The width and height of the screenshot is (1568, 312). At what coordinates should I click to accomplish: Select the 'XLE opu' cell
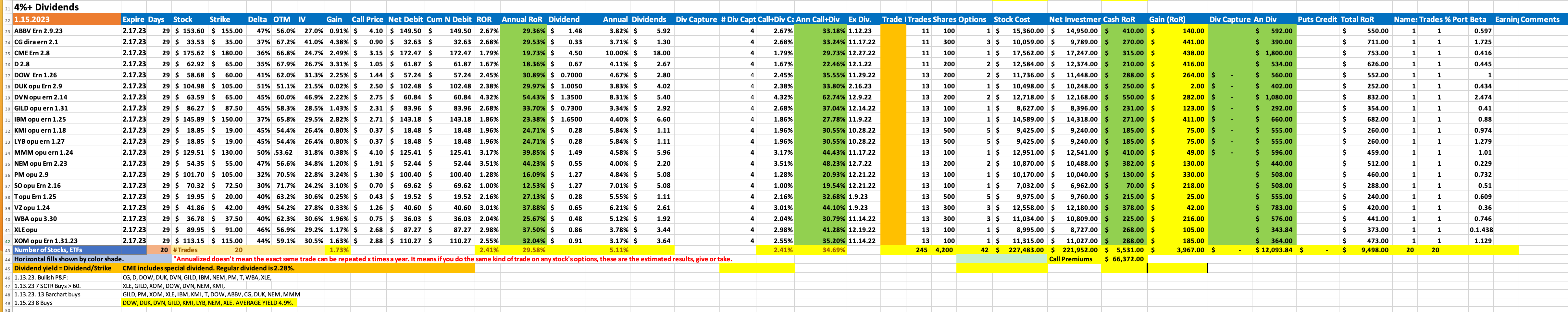click(x=67, y=230)
